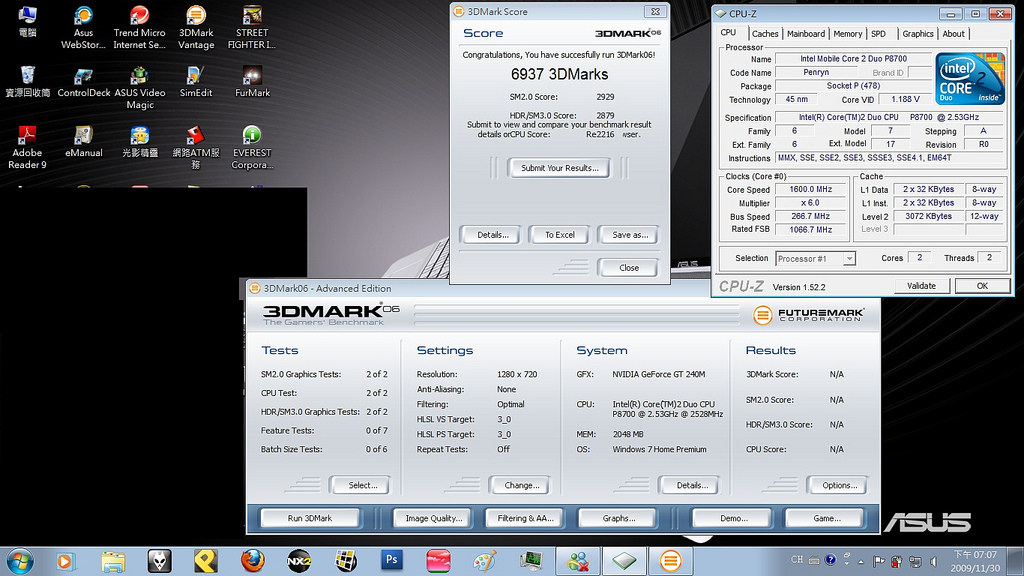The width and height of the screenshot is (1024, 576).
Task: Open the SimEdit desktop shortcut
Action: pos(196,82)
